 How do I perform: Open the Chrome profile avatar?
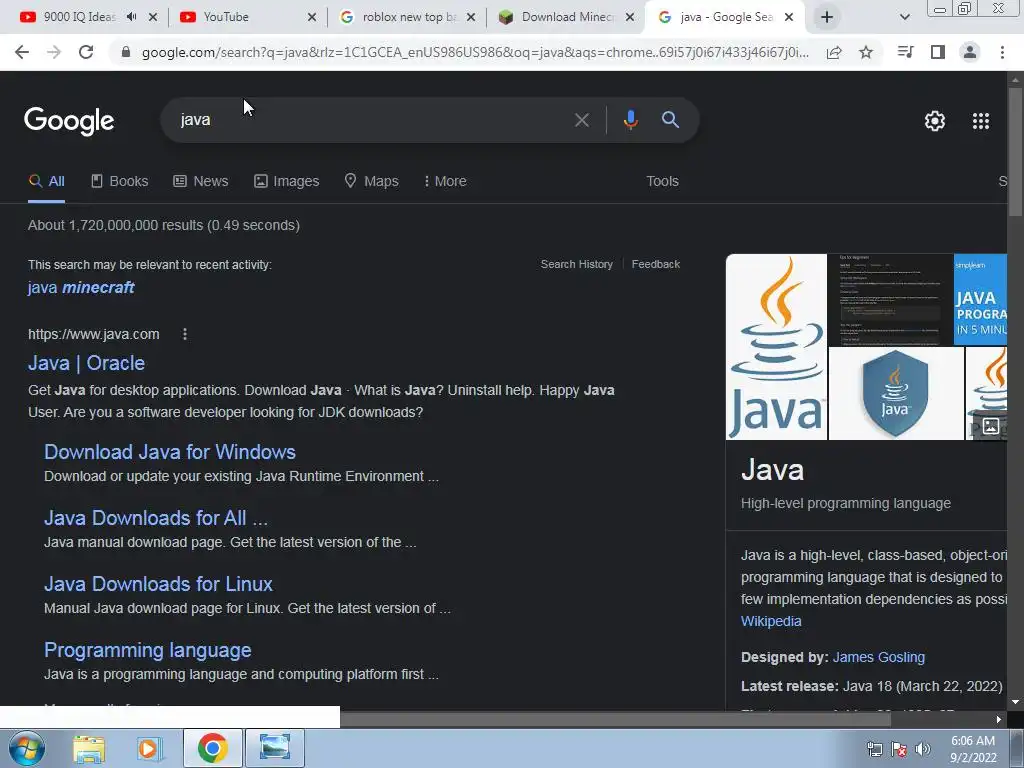[970, 52]
